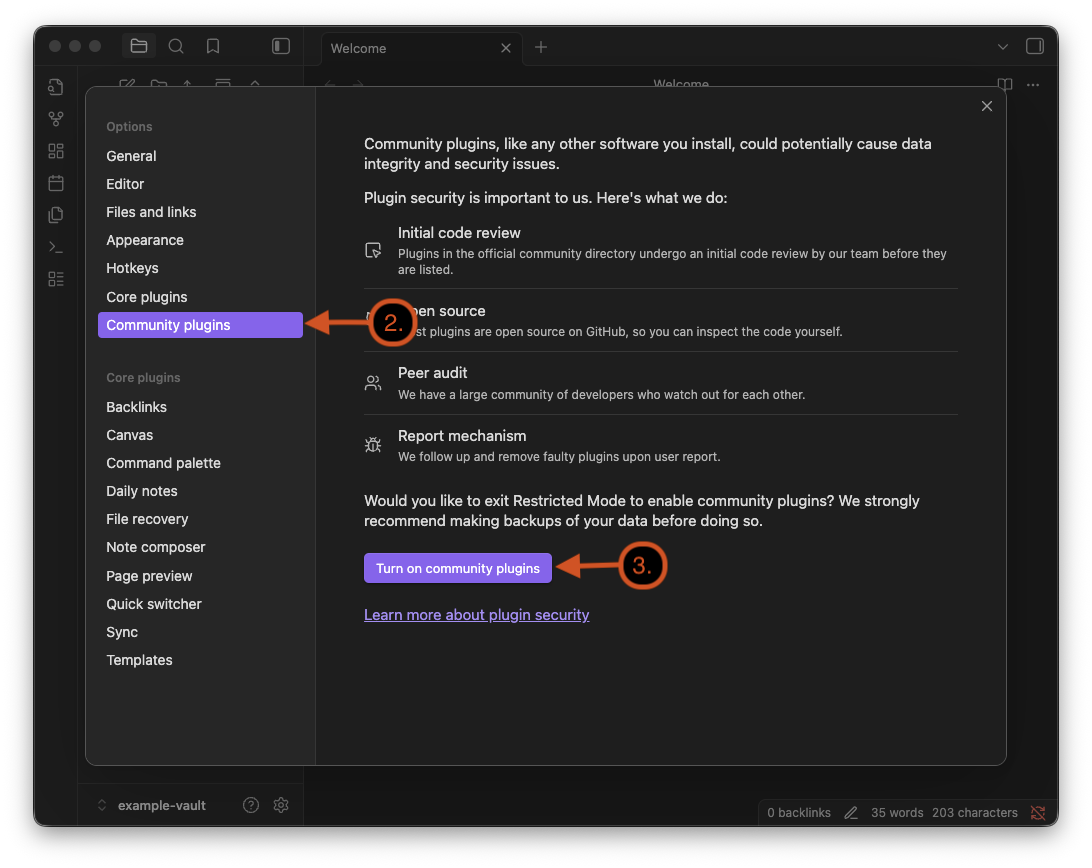Click the sync status icon in status bar
Image resolution: width=1092 pixels, height=868 pixels.
[x=1038, y=813]
